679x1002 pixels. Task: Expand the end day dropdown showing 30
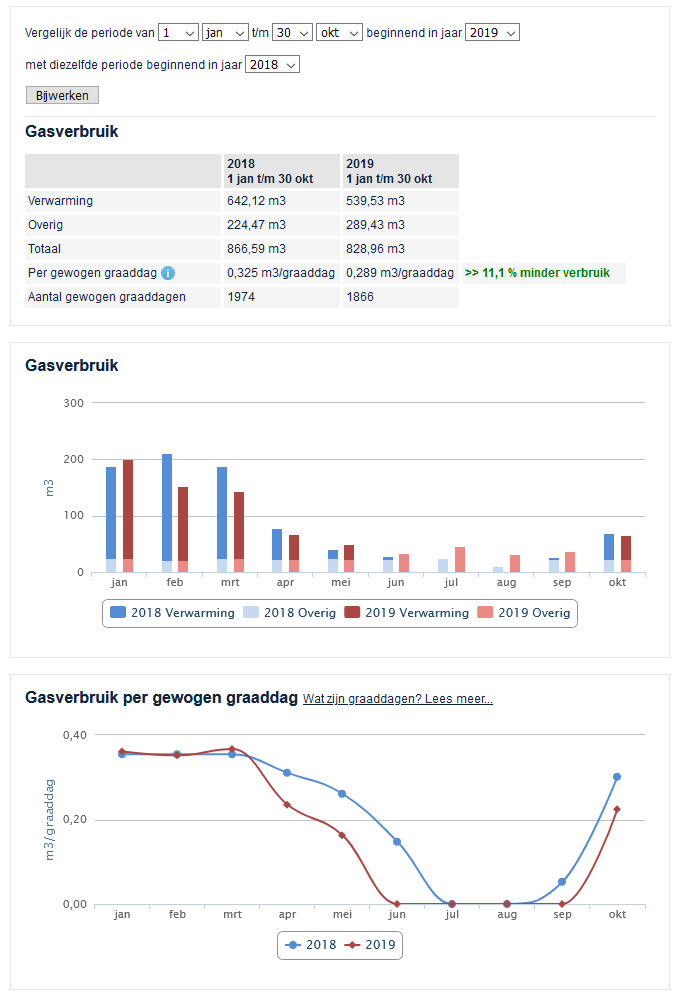[x=293, y=33]
